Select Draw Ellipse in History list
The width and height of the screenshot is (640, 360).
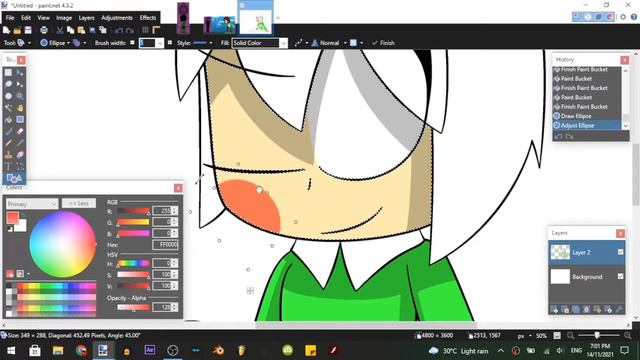(x=587, y=116)
